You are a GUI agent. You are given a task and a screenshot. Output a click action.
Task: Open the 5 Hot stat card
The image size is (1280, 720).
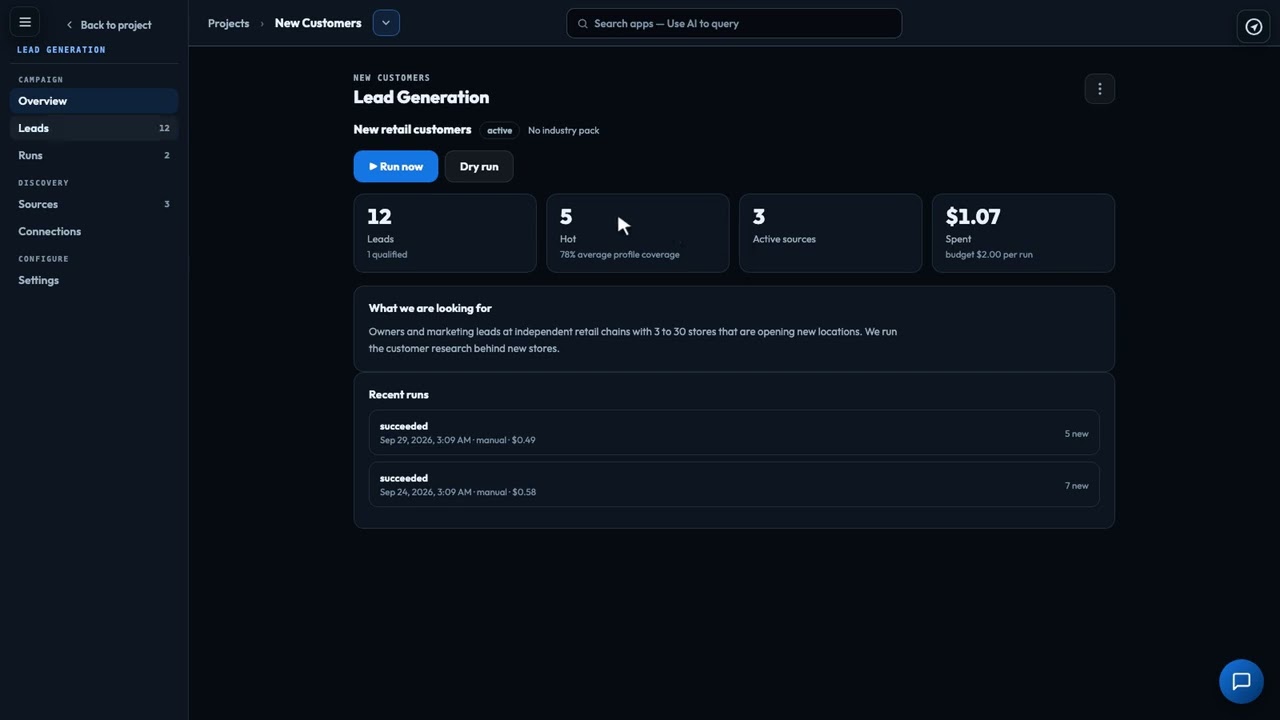[638, 233]
